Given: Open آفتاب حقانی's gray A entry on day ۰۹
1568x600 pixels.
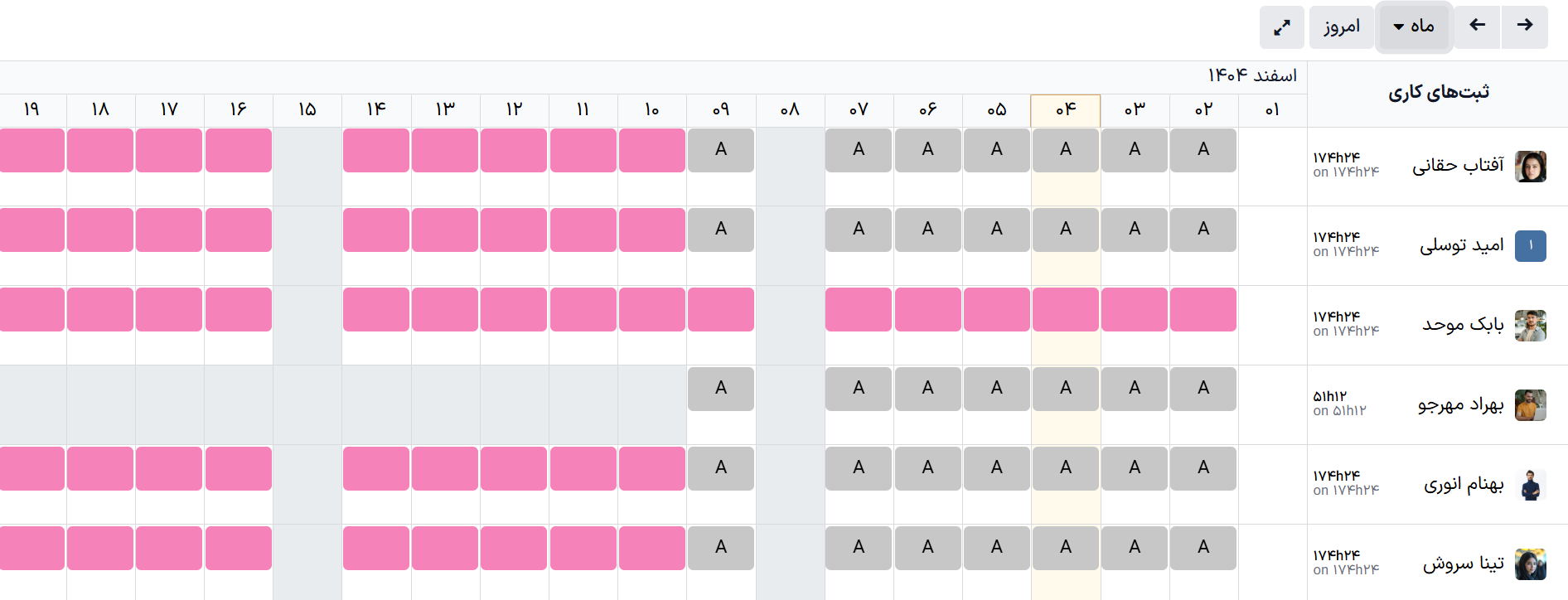Looking at the screenshot, I should tap(721, 150).
